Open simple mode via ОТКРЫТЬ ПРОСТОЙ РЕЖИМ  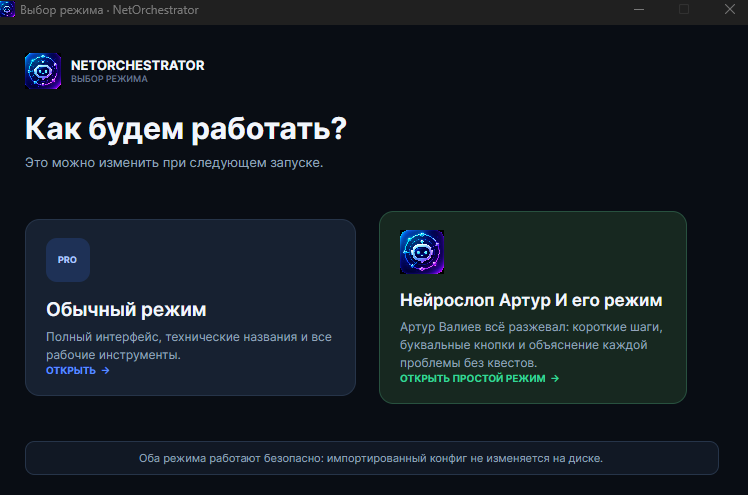tap(479, 379)
